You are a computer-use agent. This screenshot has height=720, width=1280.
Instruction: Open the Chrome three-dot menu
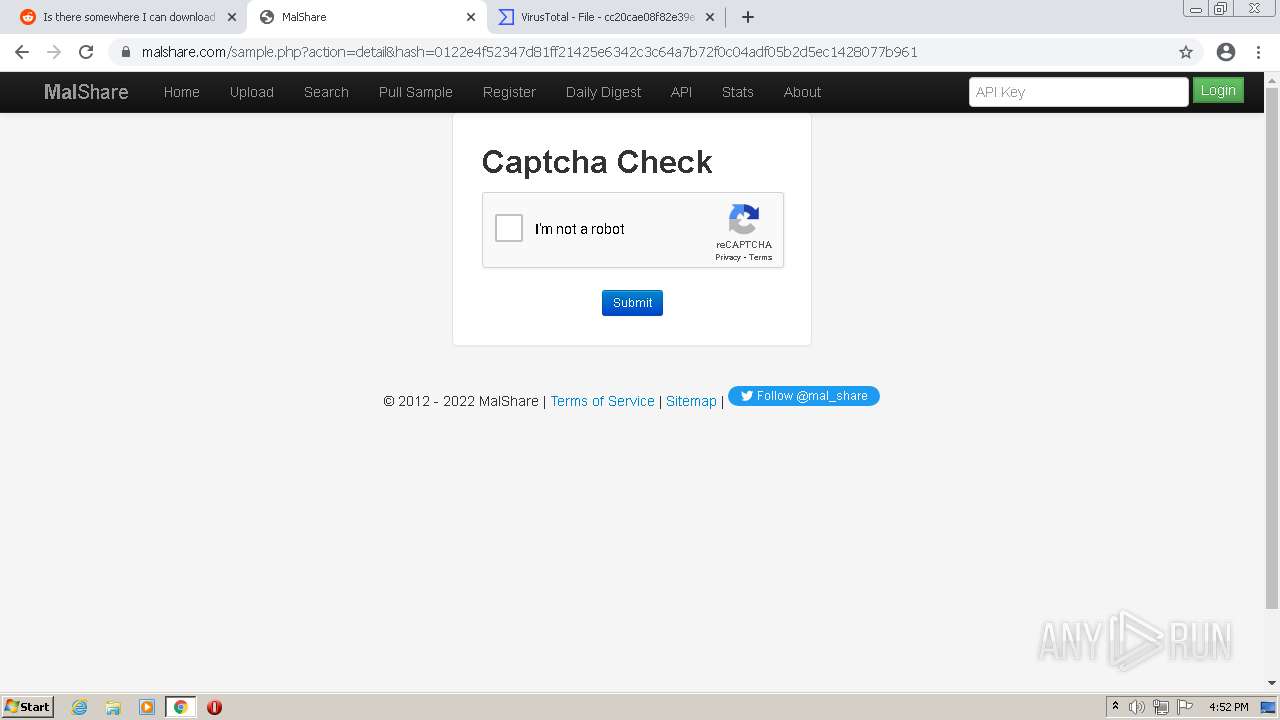pyautogui.click(x=1258, y=52)
